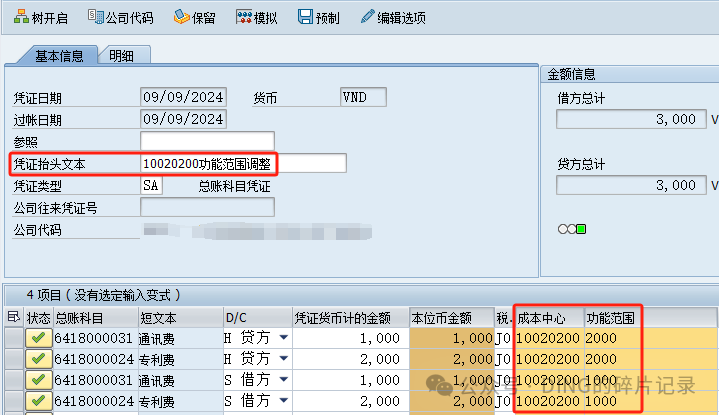The width and height of the screenshot is (719, 415).
Task: Click the balance traffic light indicator
Action: click(x=572, y=229)
